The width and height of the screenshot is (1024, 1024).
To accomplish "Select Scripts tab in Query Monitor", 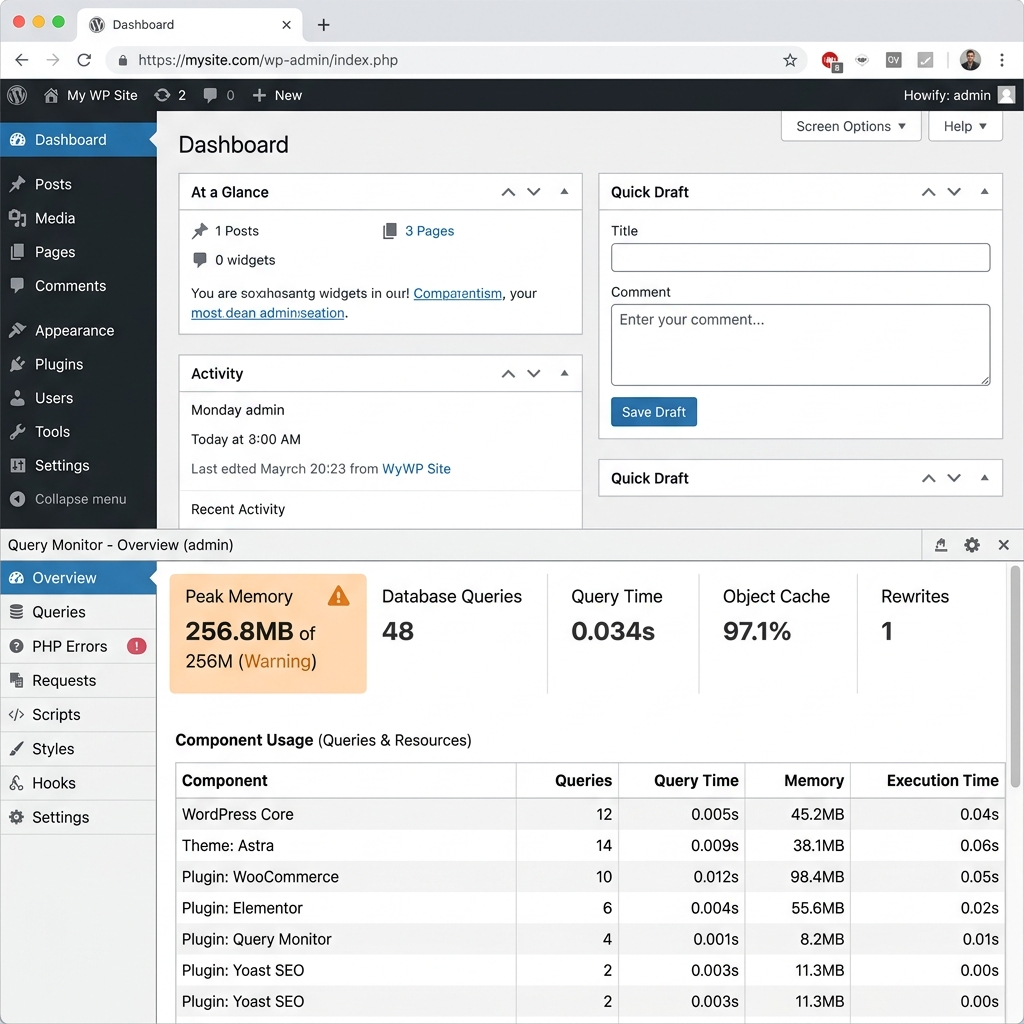I will click(78, 714).
